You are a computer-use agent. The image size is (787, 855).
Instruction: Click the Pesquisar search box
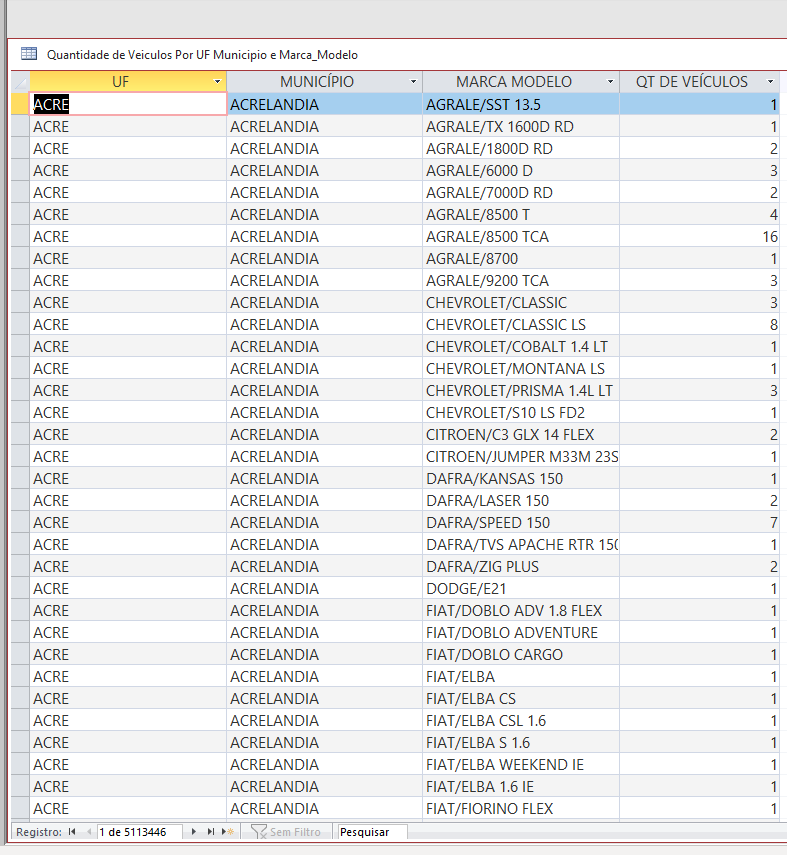coord(372,832)
